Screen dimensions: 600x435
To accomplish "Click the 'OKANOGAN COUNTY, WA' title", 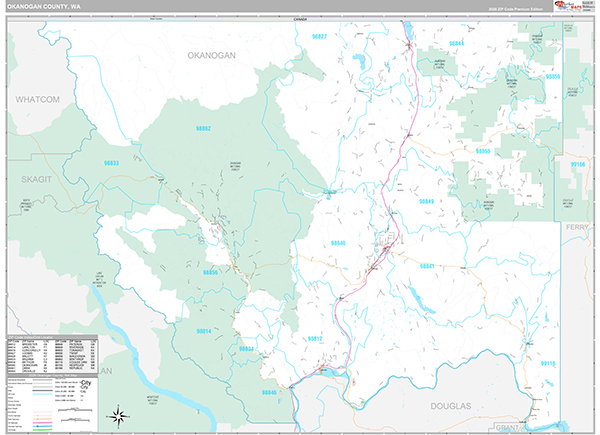I will pyautogui.click(x=44, y=7).
